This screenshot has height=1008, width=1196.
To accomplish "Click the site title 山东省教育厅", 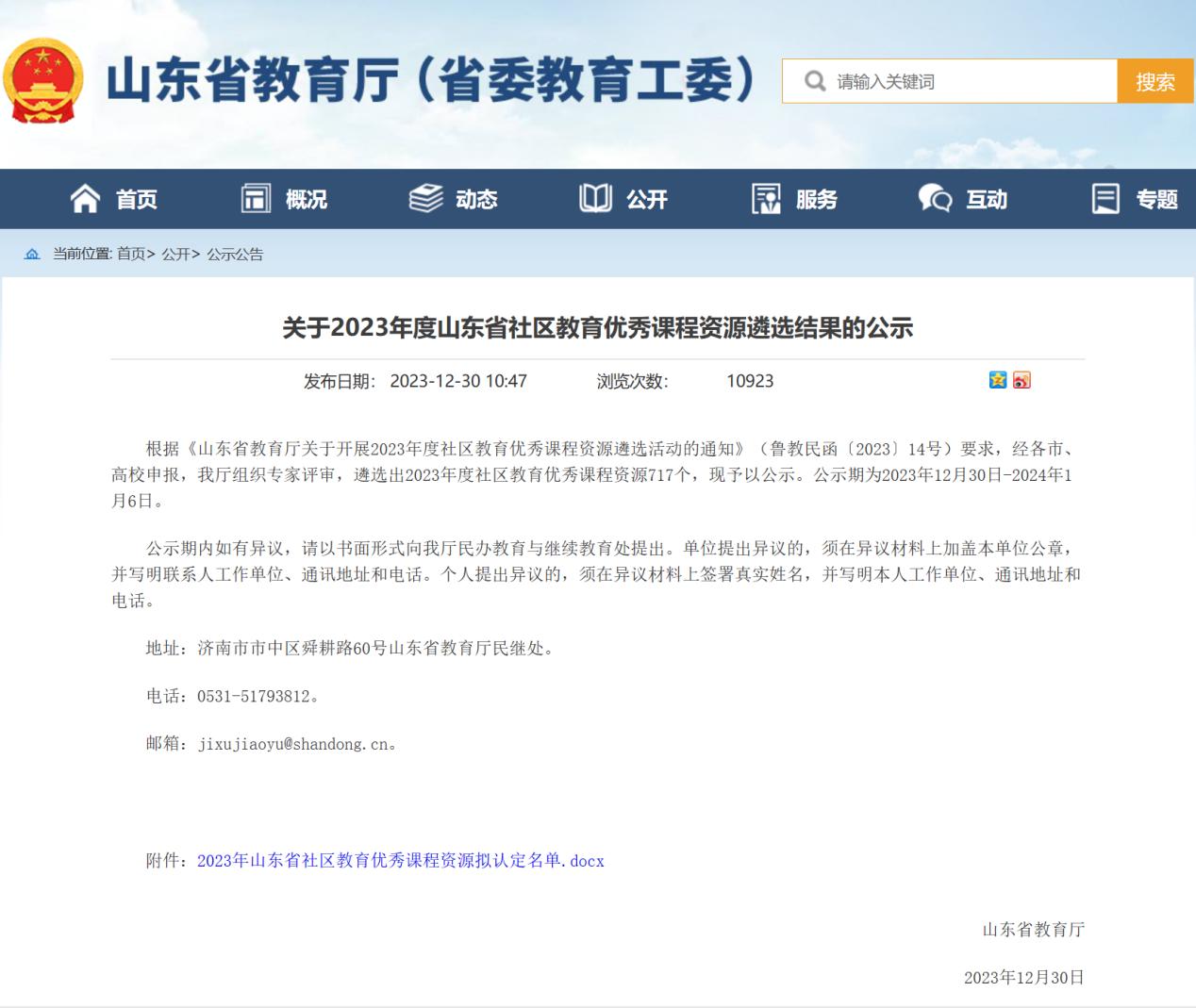I will (431, 80).
